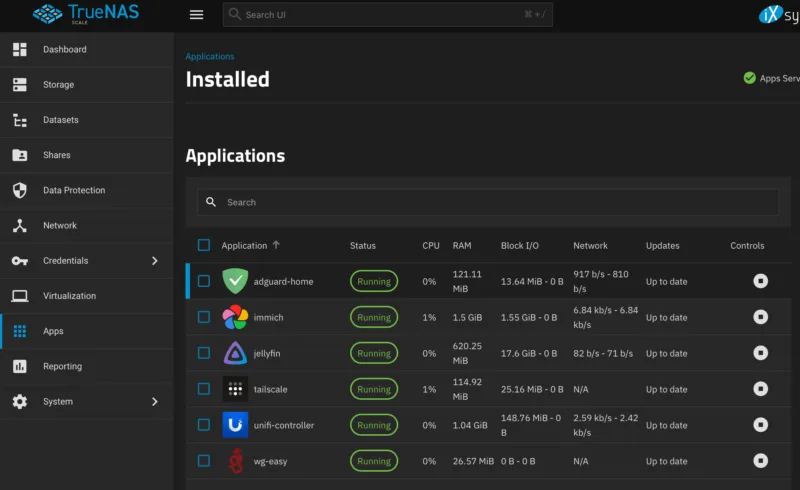Expand the System submenu chevron
The image size is (800, 490).
155,402
